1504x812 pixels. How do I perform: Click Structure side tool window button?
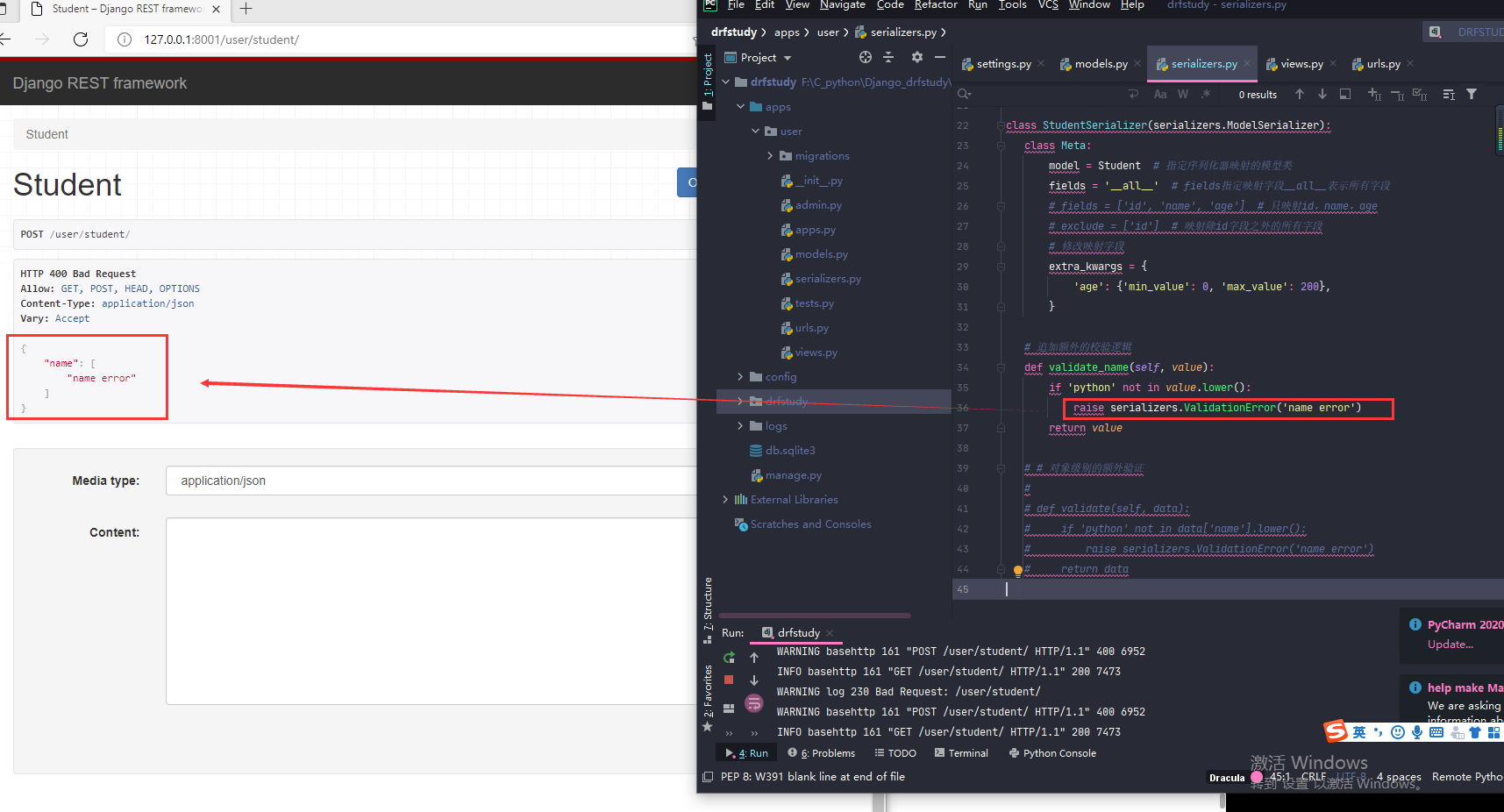tap(708, 609)
